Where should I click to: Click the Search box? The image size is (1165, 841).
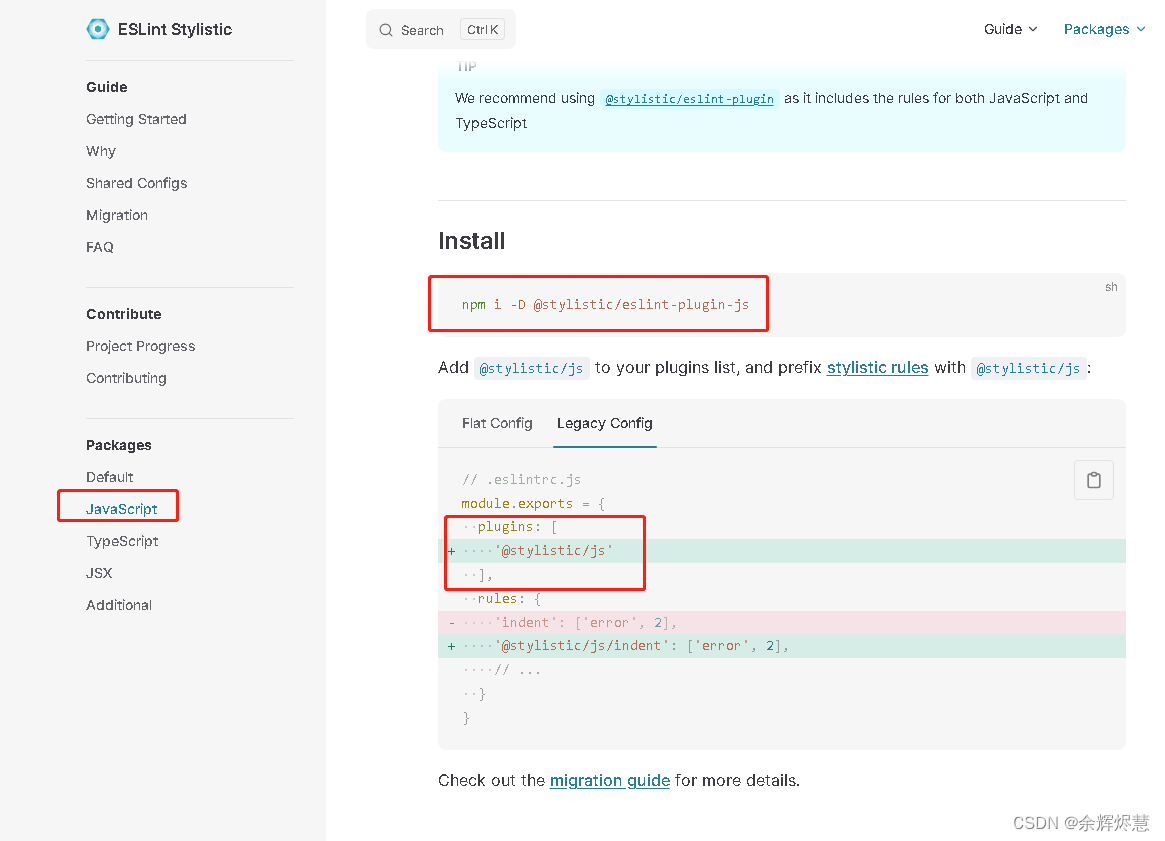point(441,30)
